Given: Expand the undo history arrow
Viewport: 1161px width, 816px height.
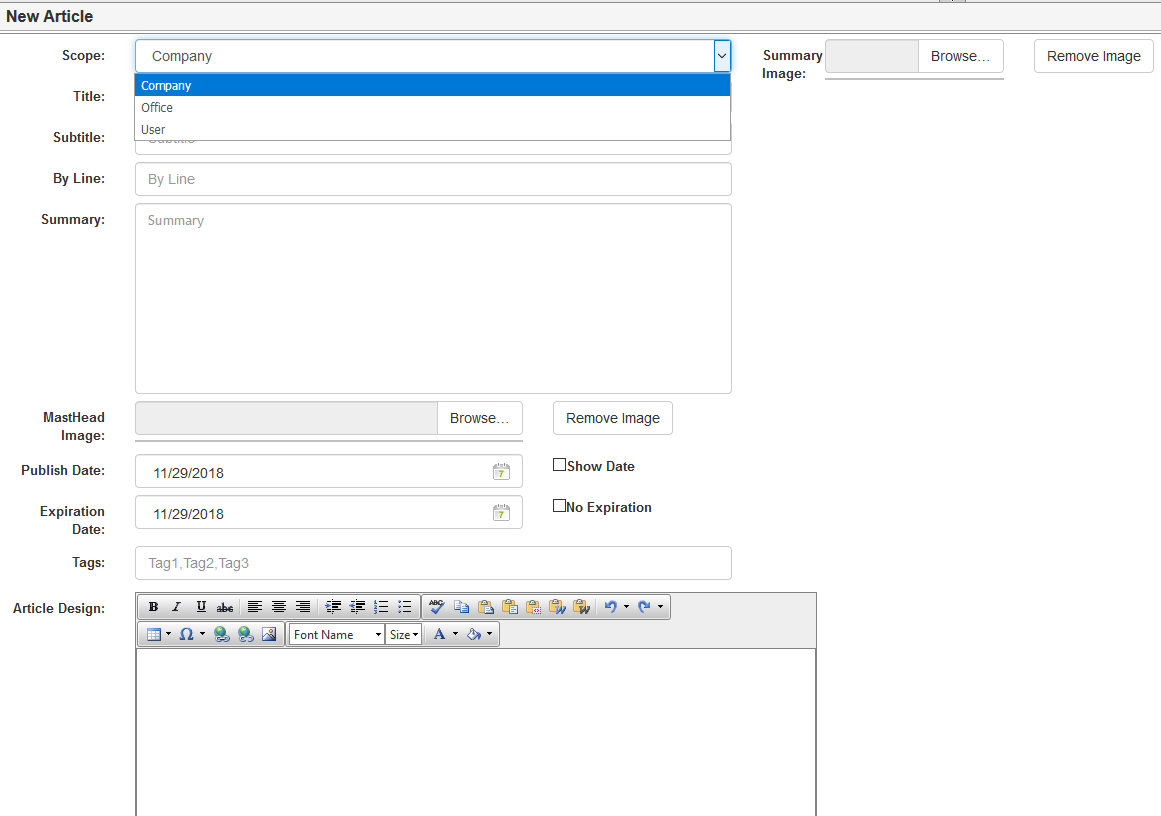Looking at the screenshot, I should pyautogui.click(x=626, y=607).
